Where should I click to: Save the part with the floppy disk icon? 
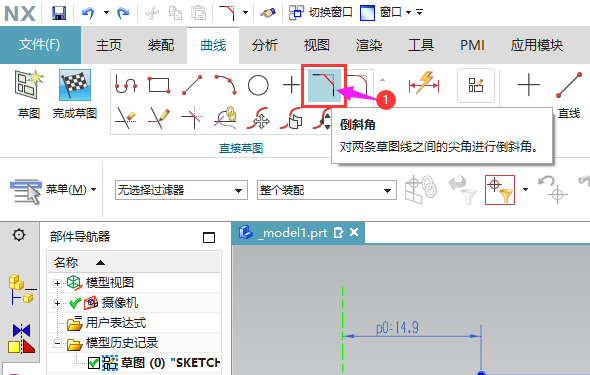[59, 13]
